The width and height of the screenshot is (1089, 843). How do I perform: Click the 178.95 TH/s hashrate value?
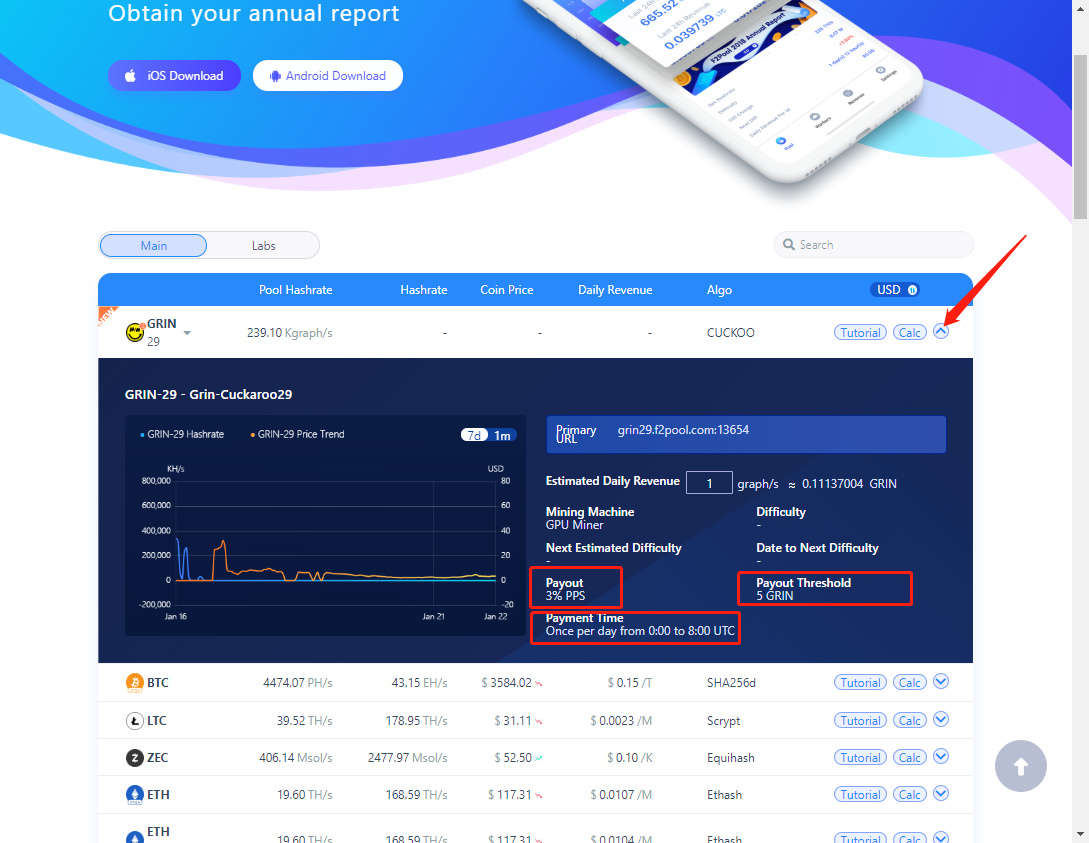(x=416, y=721)
